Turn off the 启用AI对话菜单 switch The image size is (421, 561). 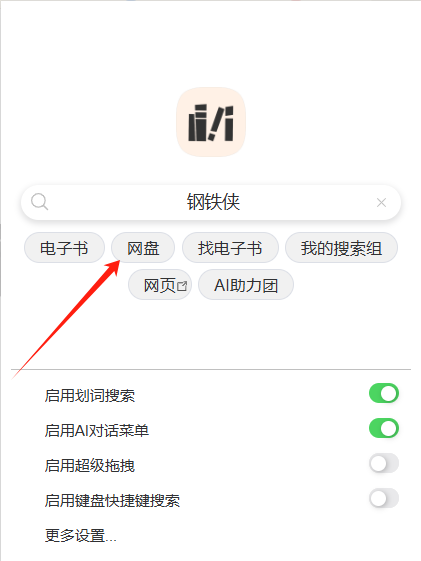coord(384,428)
